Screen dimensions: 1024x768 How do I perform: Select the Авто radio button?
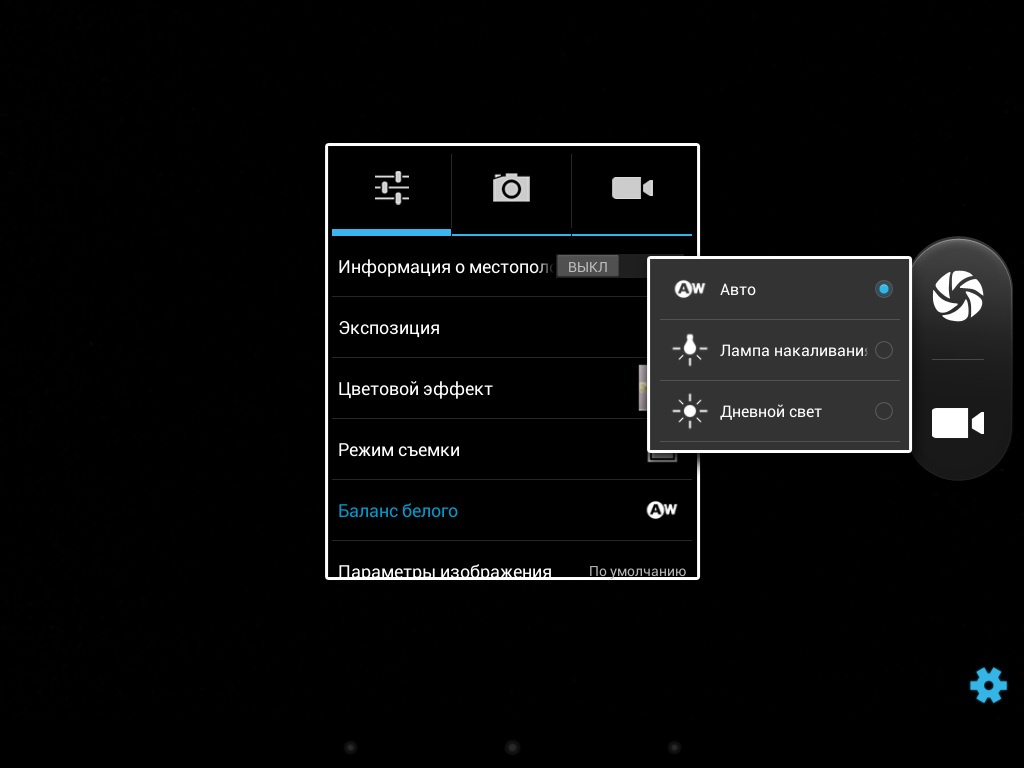coord(883,289)
